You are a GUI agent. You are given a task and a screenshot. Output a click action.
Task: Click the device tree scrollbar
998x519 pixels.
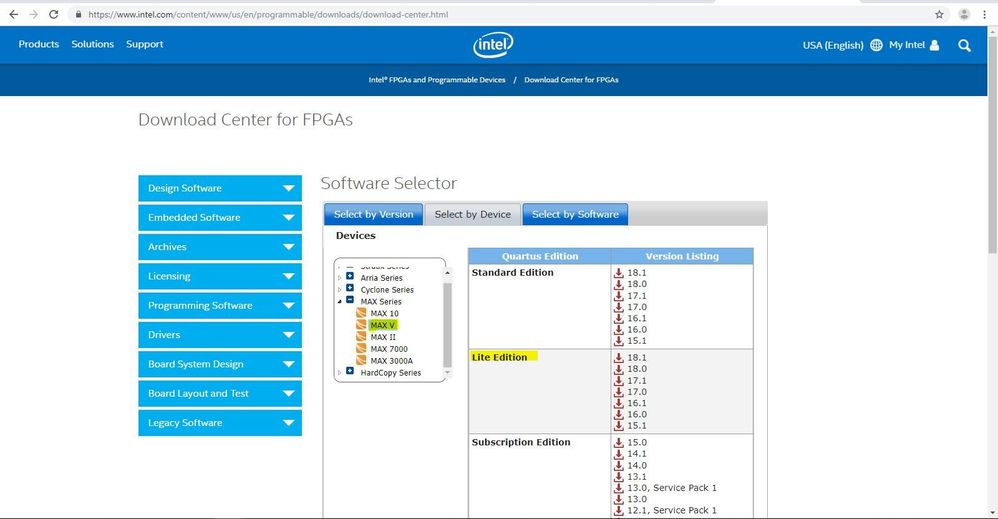(447, 325)
